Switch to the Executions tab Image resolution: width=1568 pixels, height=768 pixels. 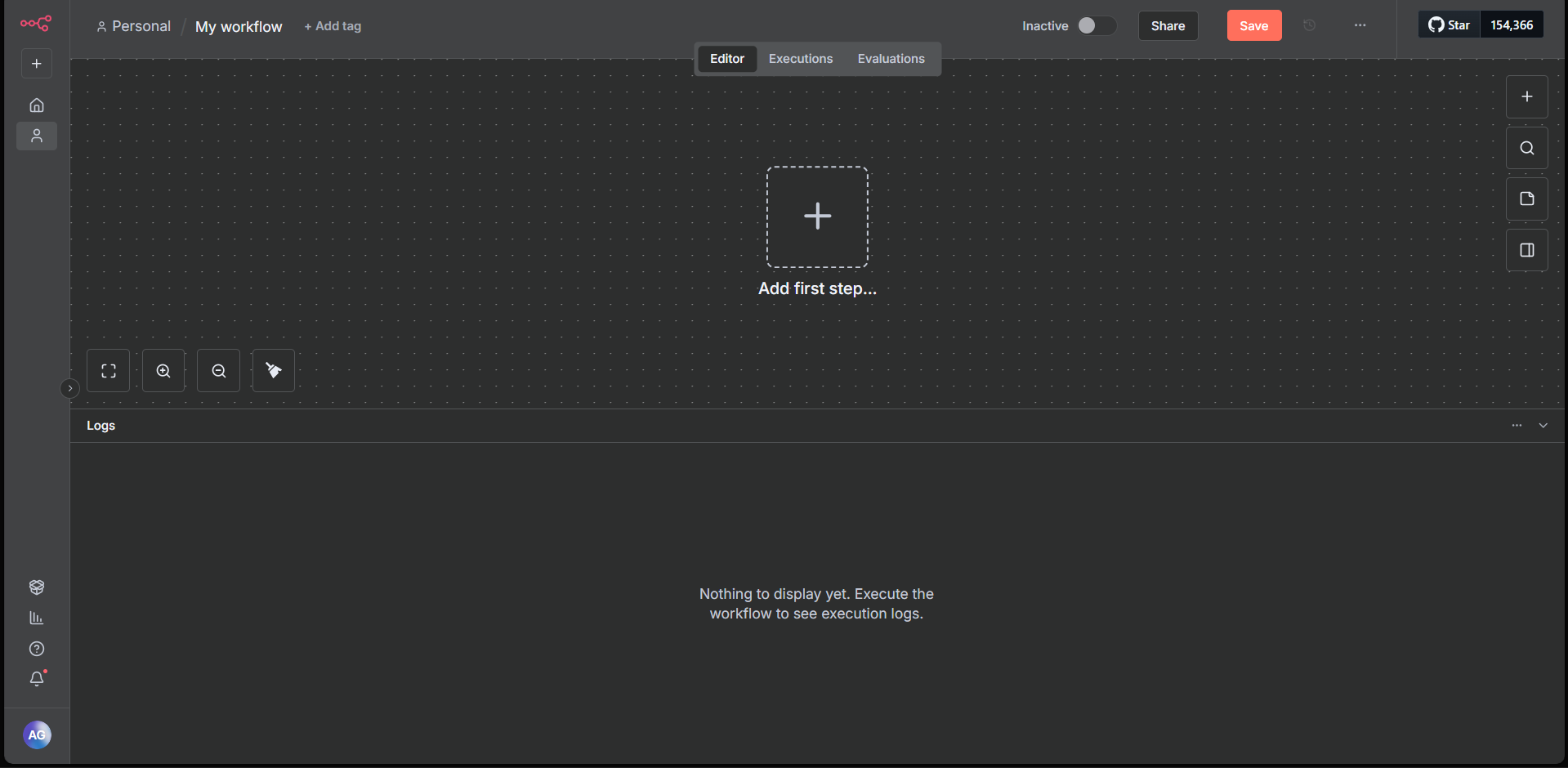tap(800, 58)
